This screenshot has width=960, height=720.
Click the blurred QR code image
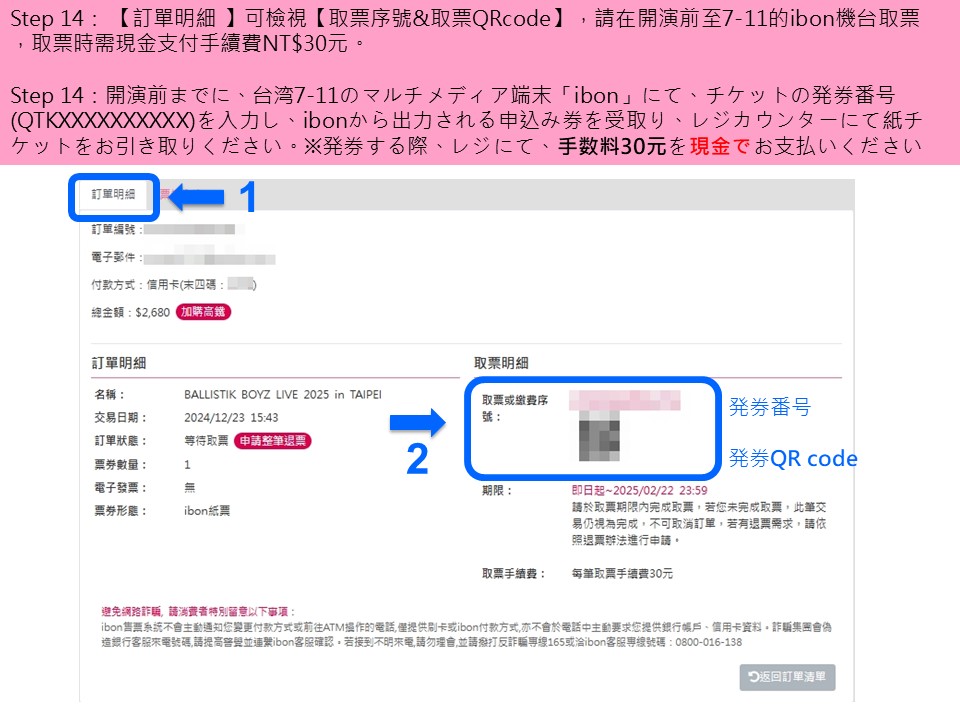pos(599,437)
